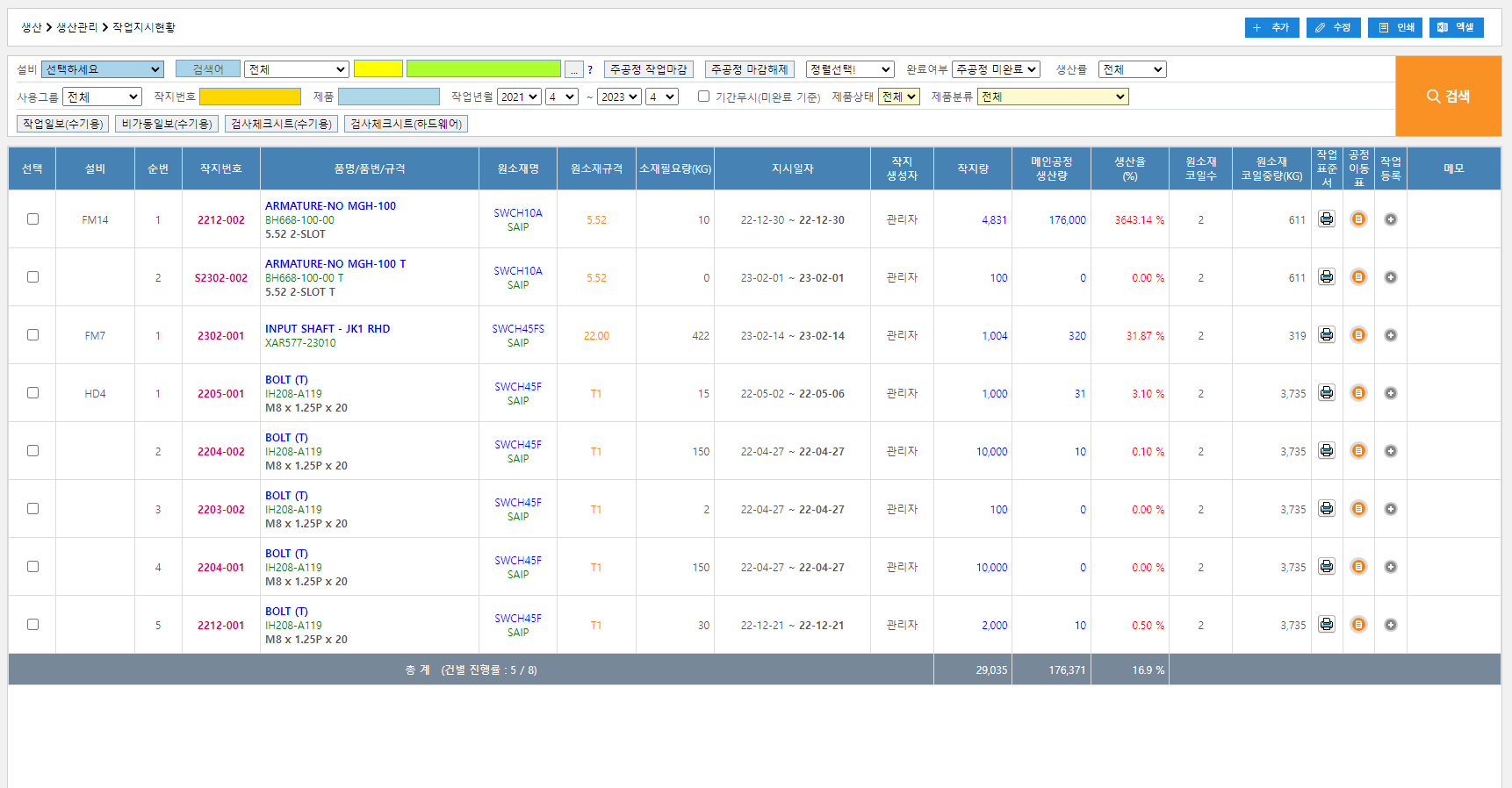
Task: Register work for order 2203-002 via plus icon
Action: point(1391,509)
